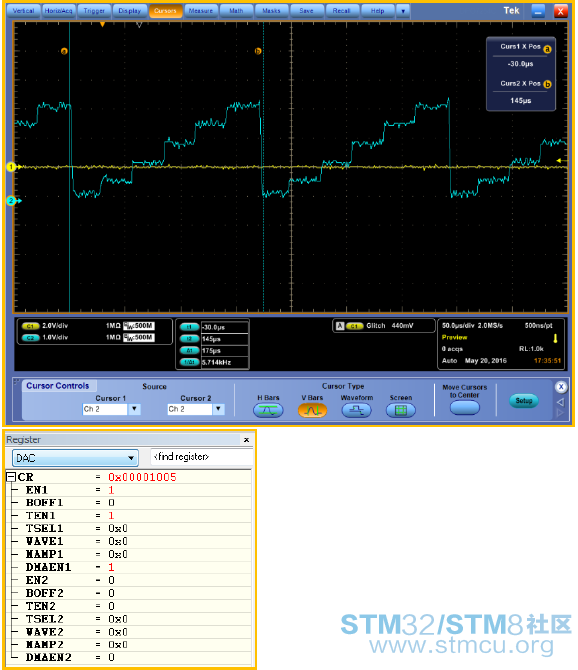
Task: Open the DAC peripheral dropdown
Action: click(75, 458)
